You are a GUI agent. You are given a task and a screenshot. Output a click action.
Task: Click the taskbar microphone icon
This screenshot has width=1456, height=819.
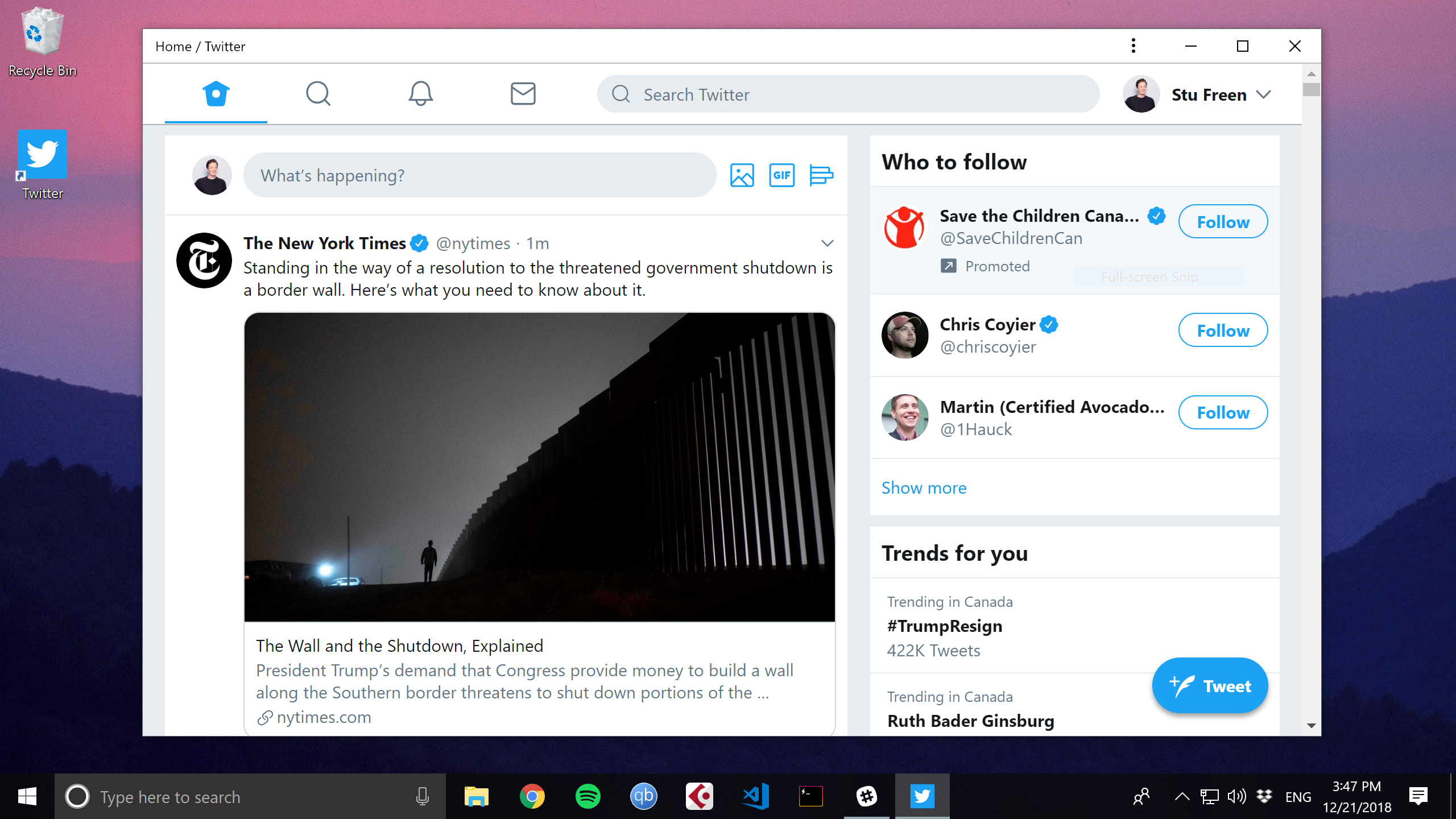tap(422, 796)
